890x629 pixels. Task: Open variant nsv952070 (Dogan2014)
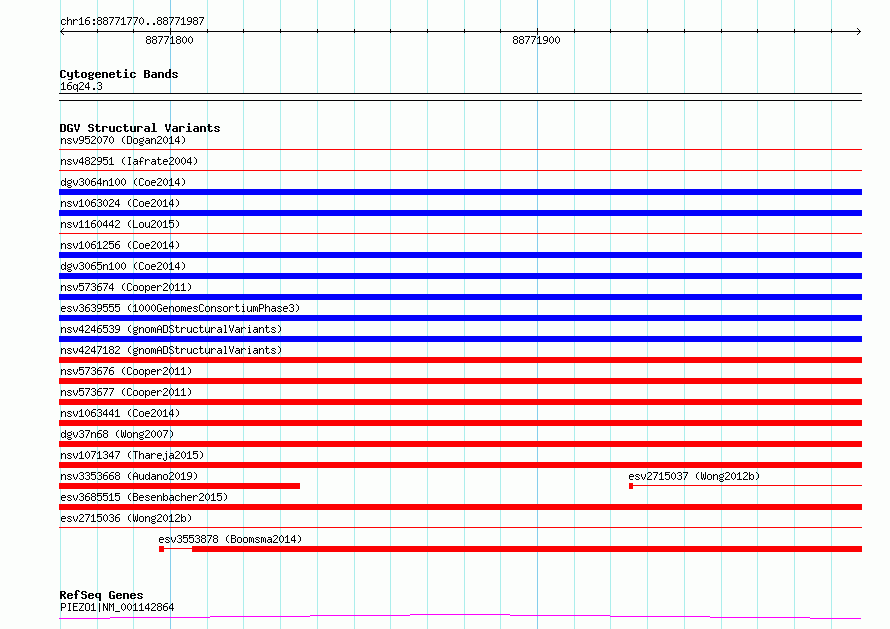(123, 140)
